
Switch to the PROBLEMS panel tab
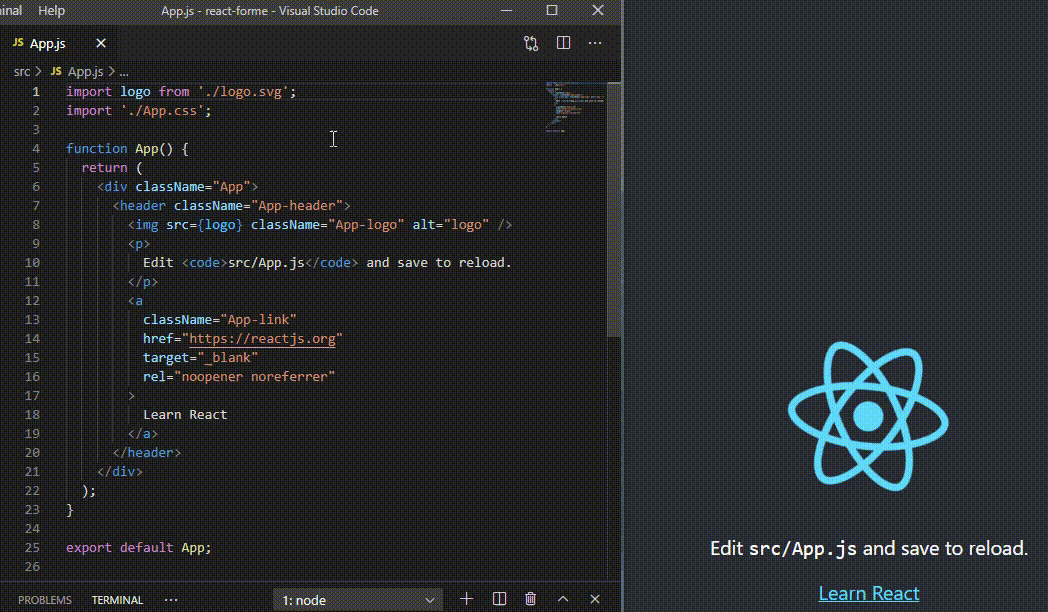[45, 600]
